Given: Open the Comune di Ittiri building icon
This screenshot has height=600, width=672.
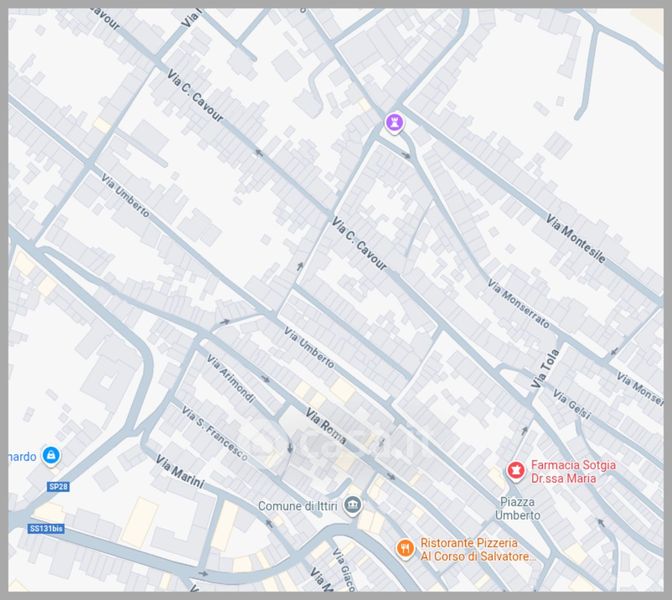Looking at the screenshot, I should tap(352, 506).
